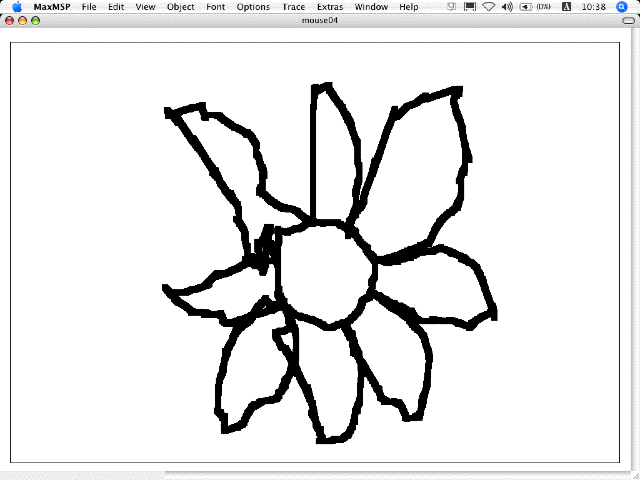
Task: Open the Edit menu
Action: pos(116,7)
